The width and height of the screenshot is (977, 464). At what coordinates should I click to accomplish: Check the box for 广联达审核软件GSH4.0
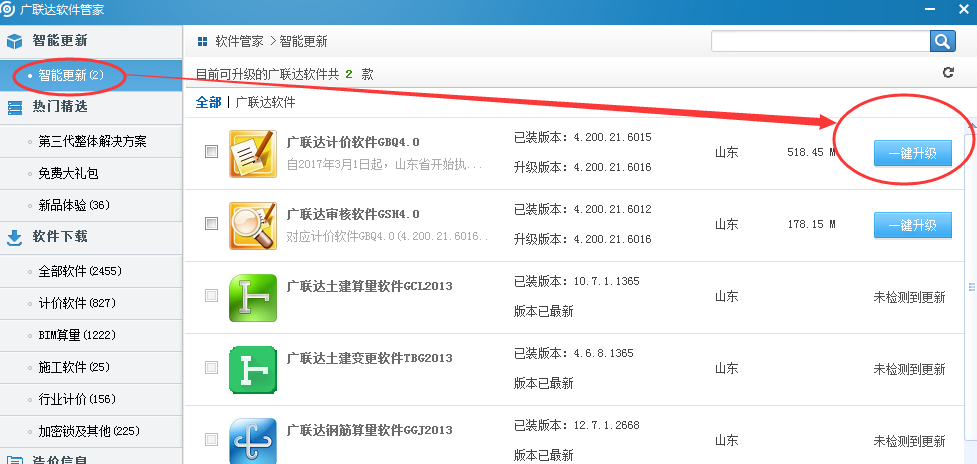pyautogui.click(x=212, y=224)
